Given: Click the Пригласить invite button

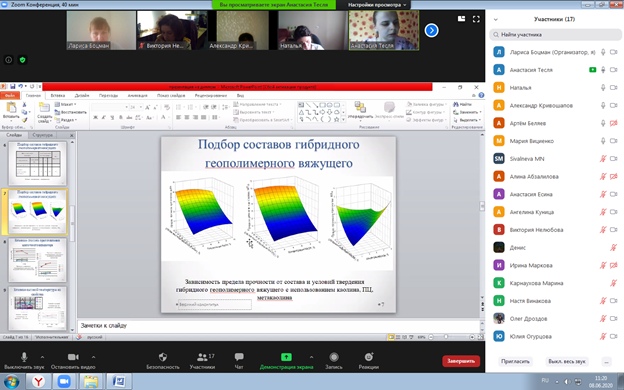Looking at the screenshot, I should [515, 361].
